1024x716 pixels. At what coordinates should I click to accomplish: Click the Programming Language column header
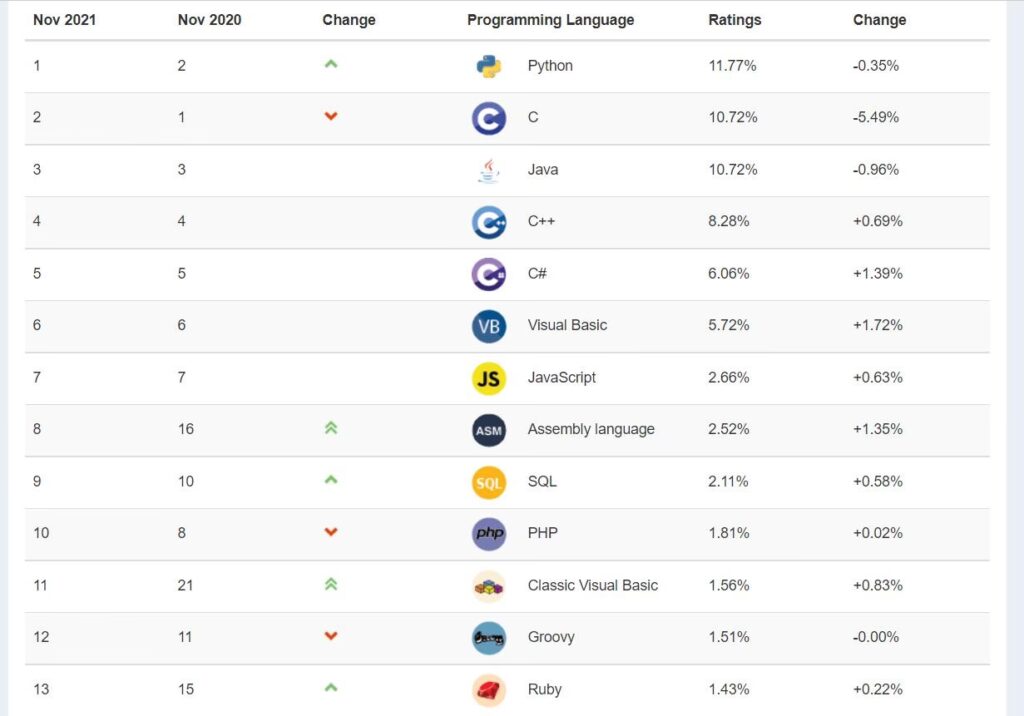tap(550, 20)
